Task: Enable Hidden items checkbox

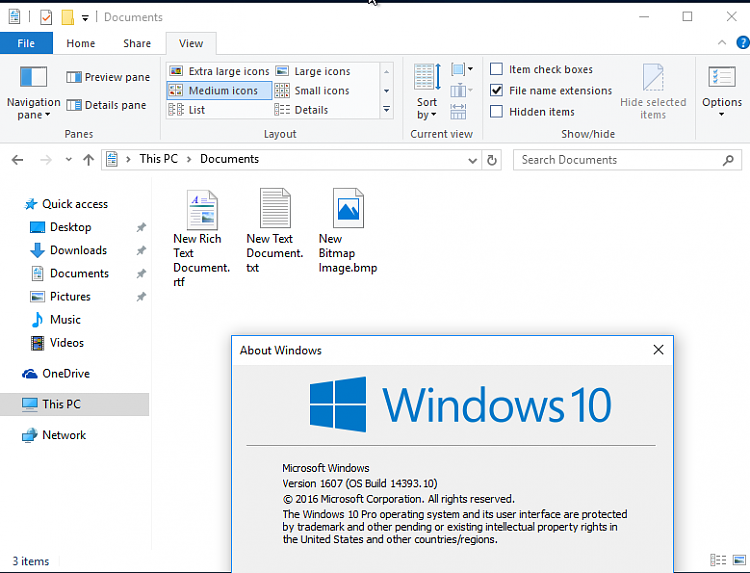Action: [x=496, y=111]
